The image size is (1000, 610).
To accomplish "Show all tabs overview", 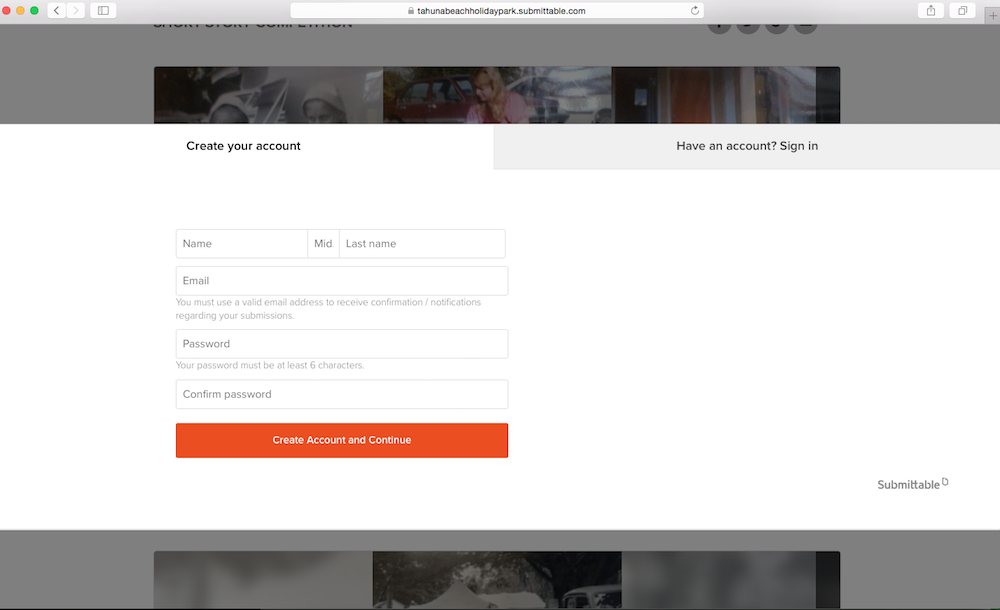I will (x=962, y=10).
